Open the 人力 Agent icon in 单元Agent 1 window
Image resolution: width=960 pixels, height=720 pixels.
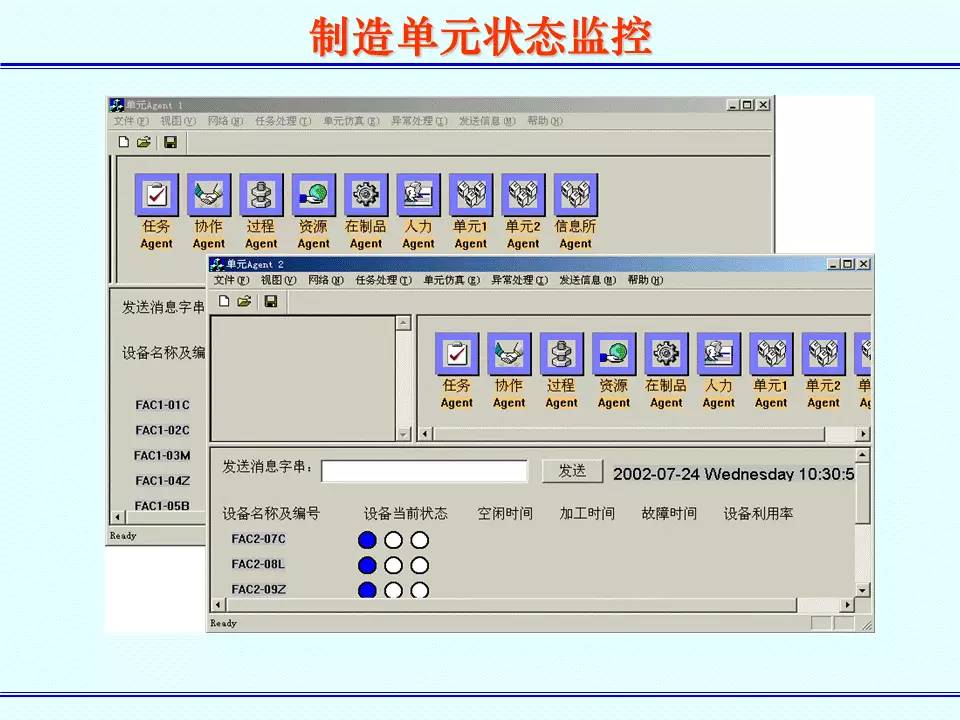[418, 195]
